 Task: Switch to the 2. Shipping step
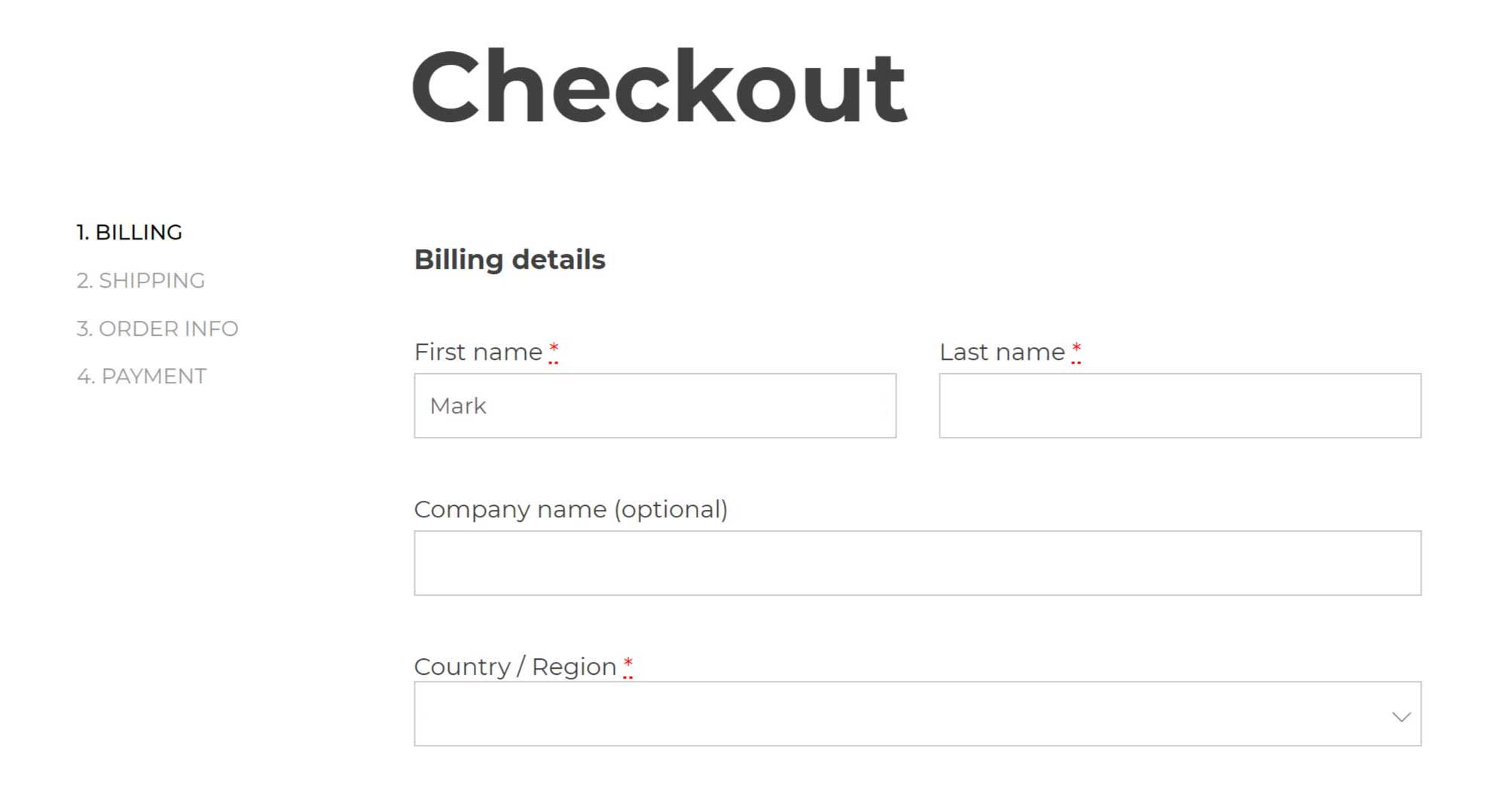click(x=141, y=281)
